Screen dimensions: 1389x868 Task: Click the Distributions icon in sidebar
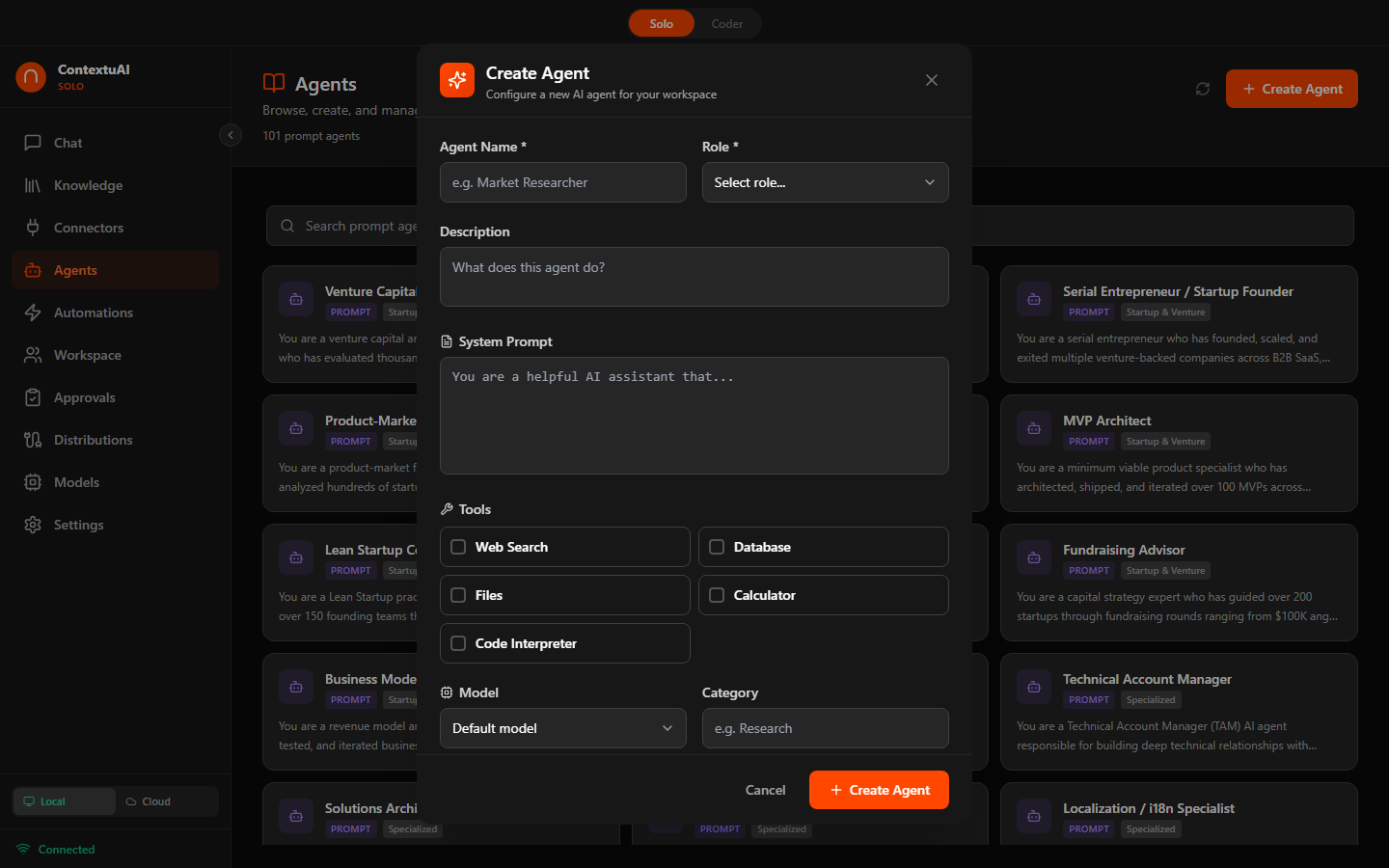click(33, 440)
